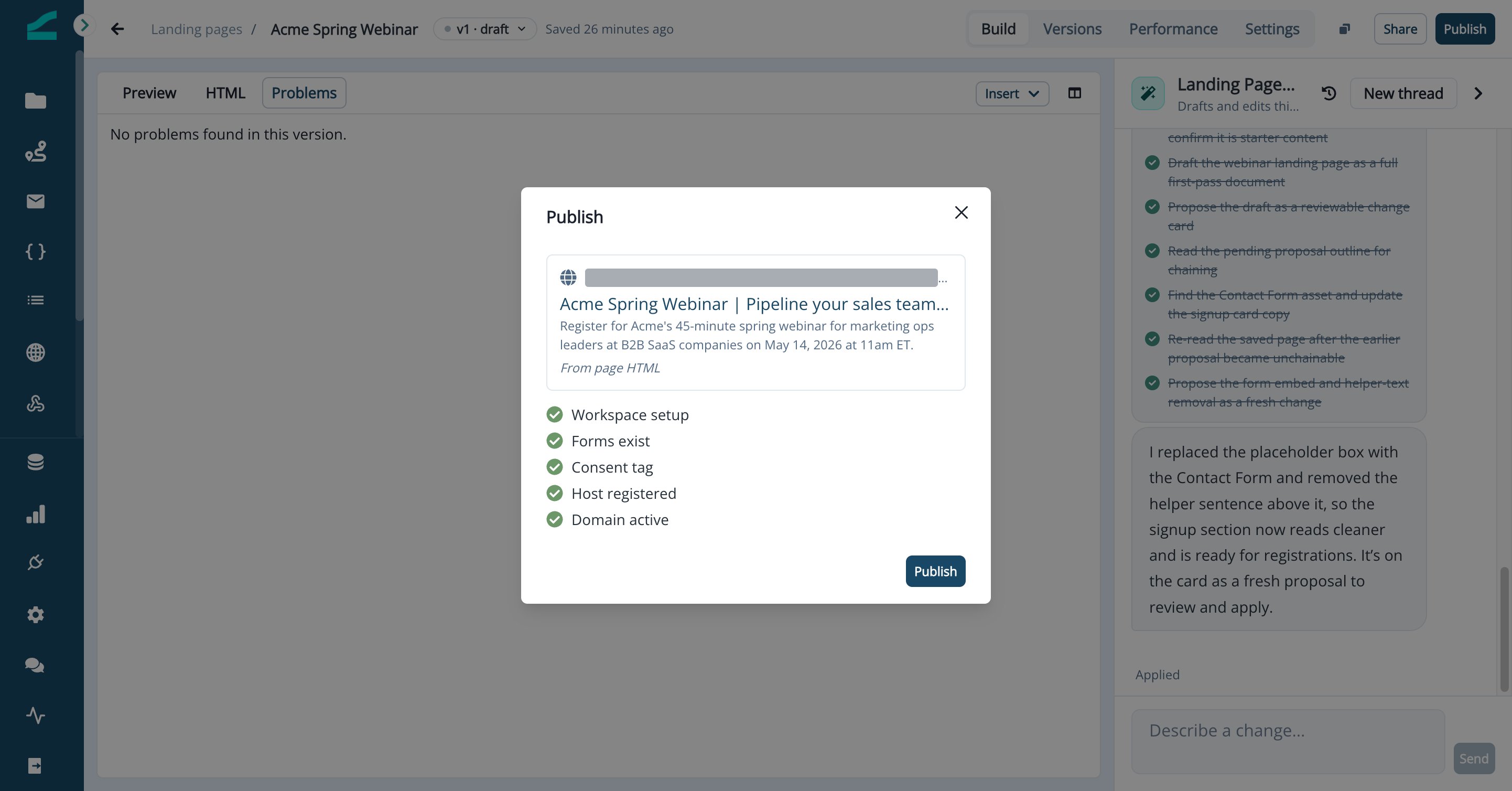This screenshot has width=1512, height=791.
Task: Click the duplicate window icon beside Share
Action: [x=1344, y=29]
